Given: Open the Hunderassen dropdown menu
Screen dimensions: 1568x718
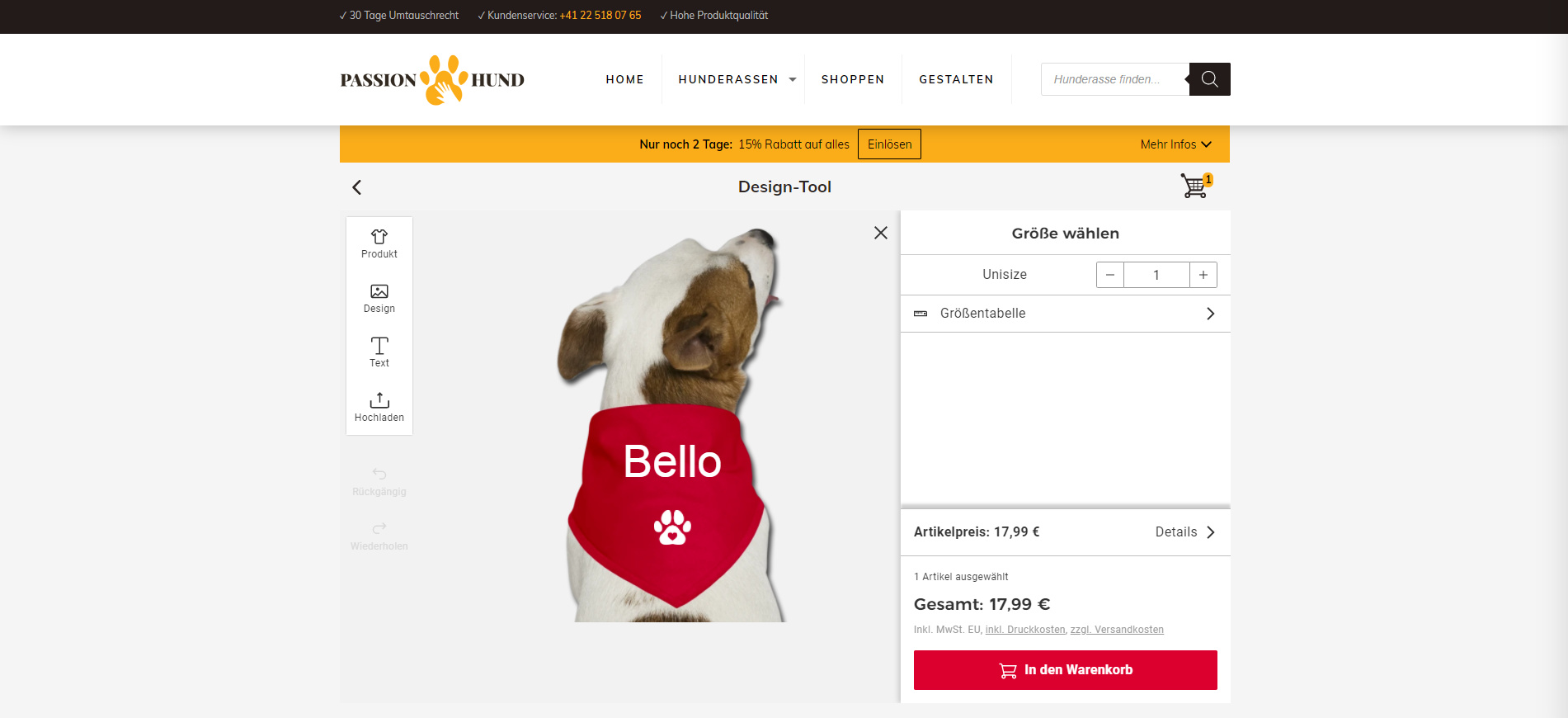Looking at the screenshot, I should coord(736,79).
